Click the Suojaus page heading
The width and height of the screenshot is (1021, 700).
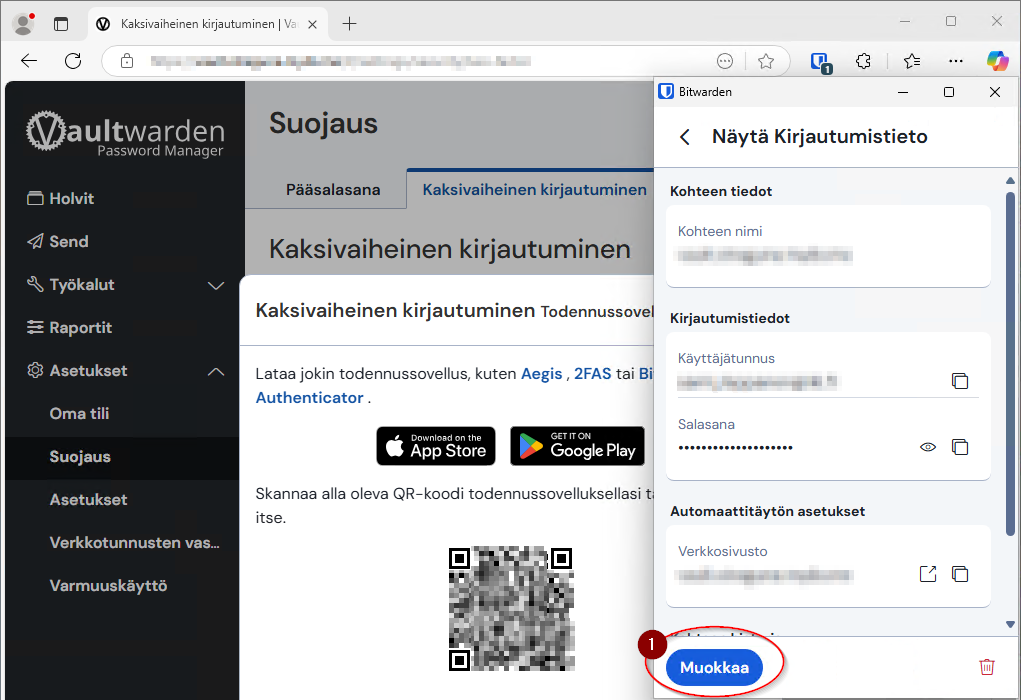pyautogui.click(x=324, y=123)
